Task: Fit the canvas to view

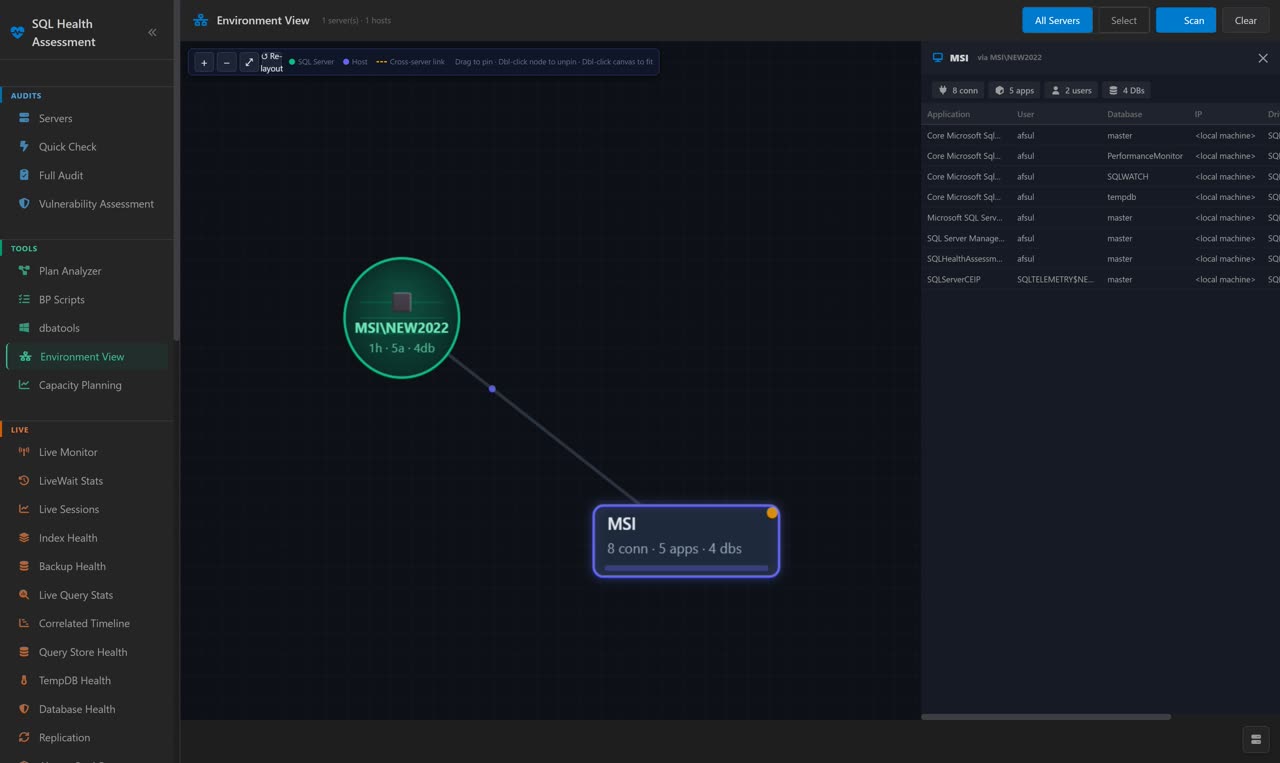Action: 248,61
